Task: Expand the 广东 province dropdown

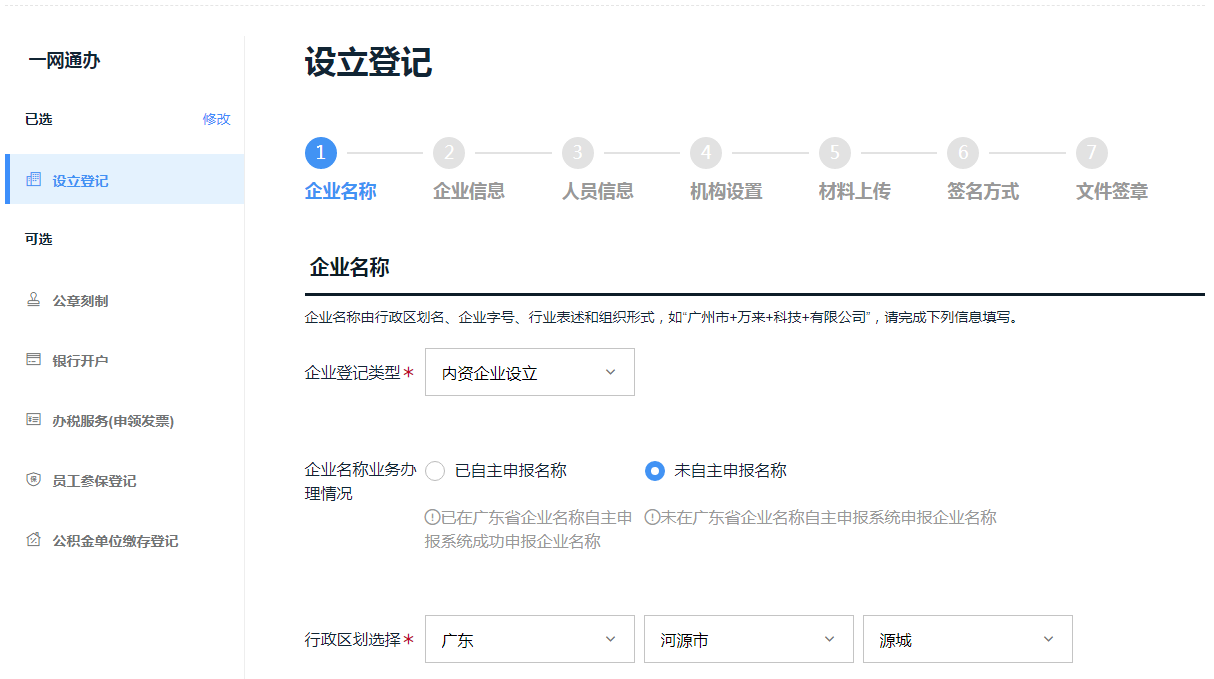Action: (529, 639)
